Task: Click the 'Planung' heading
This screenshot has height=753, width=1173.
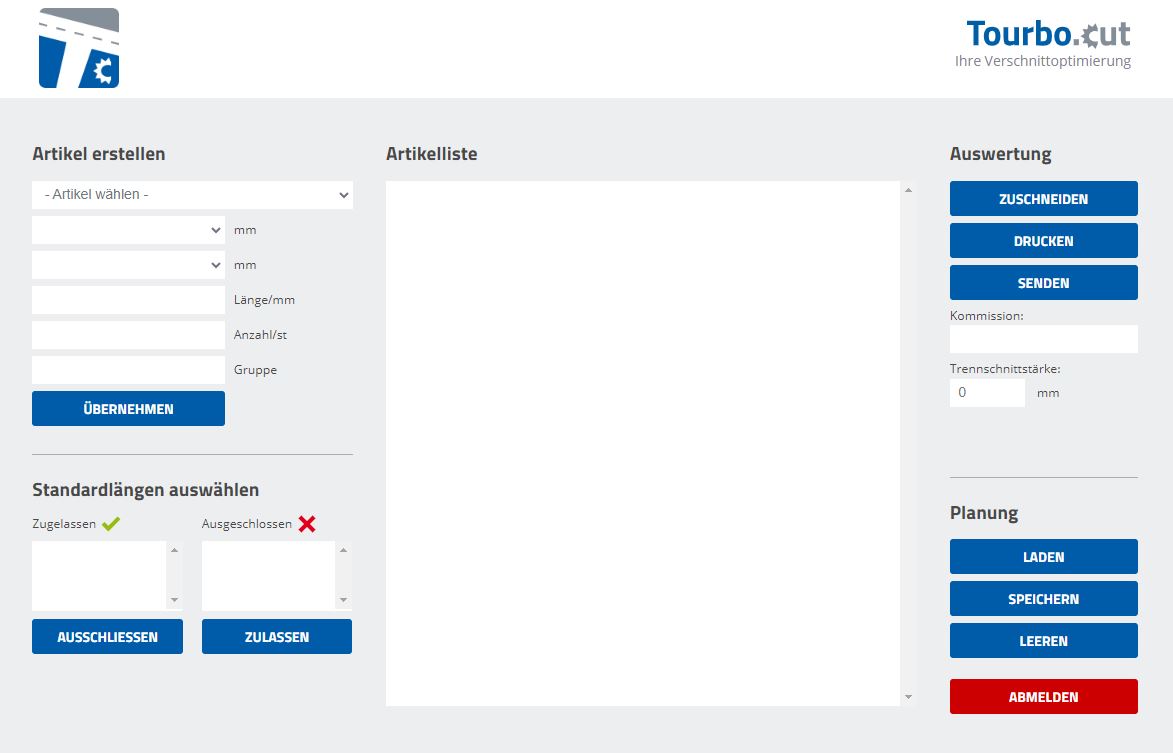Action: click(984, 513)
